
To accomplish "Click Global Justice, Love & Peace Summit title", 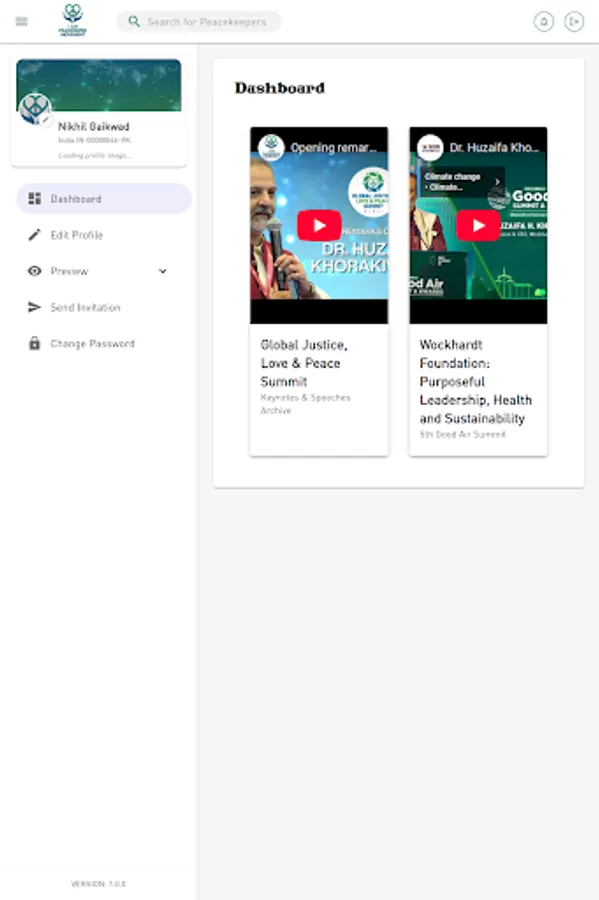I will (304, 363).
